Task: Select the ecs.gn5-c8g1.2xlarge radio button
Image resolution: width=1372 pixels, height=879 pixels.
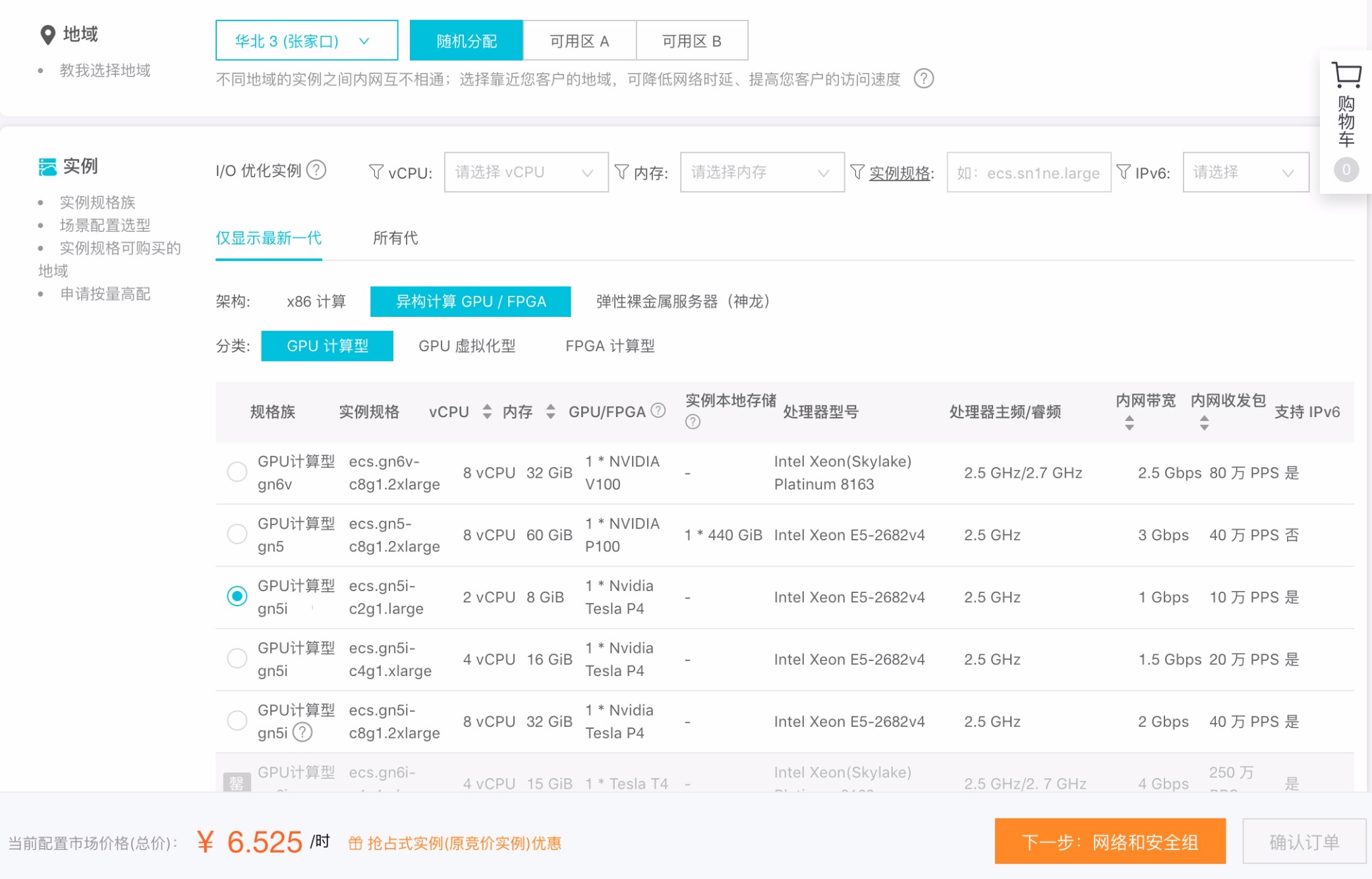Action: coord(237,534)
